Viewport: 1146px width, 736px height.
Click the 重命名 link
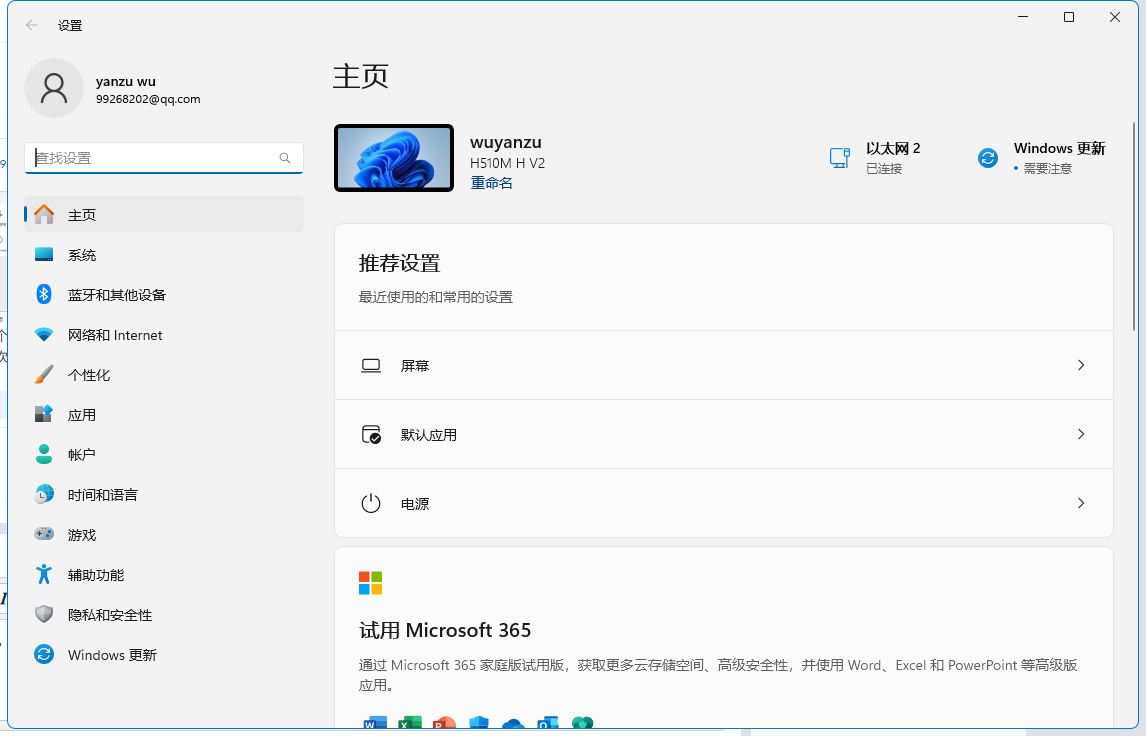click(x=491, y=183)
